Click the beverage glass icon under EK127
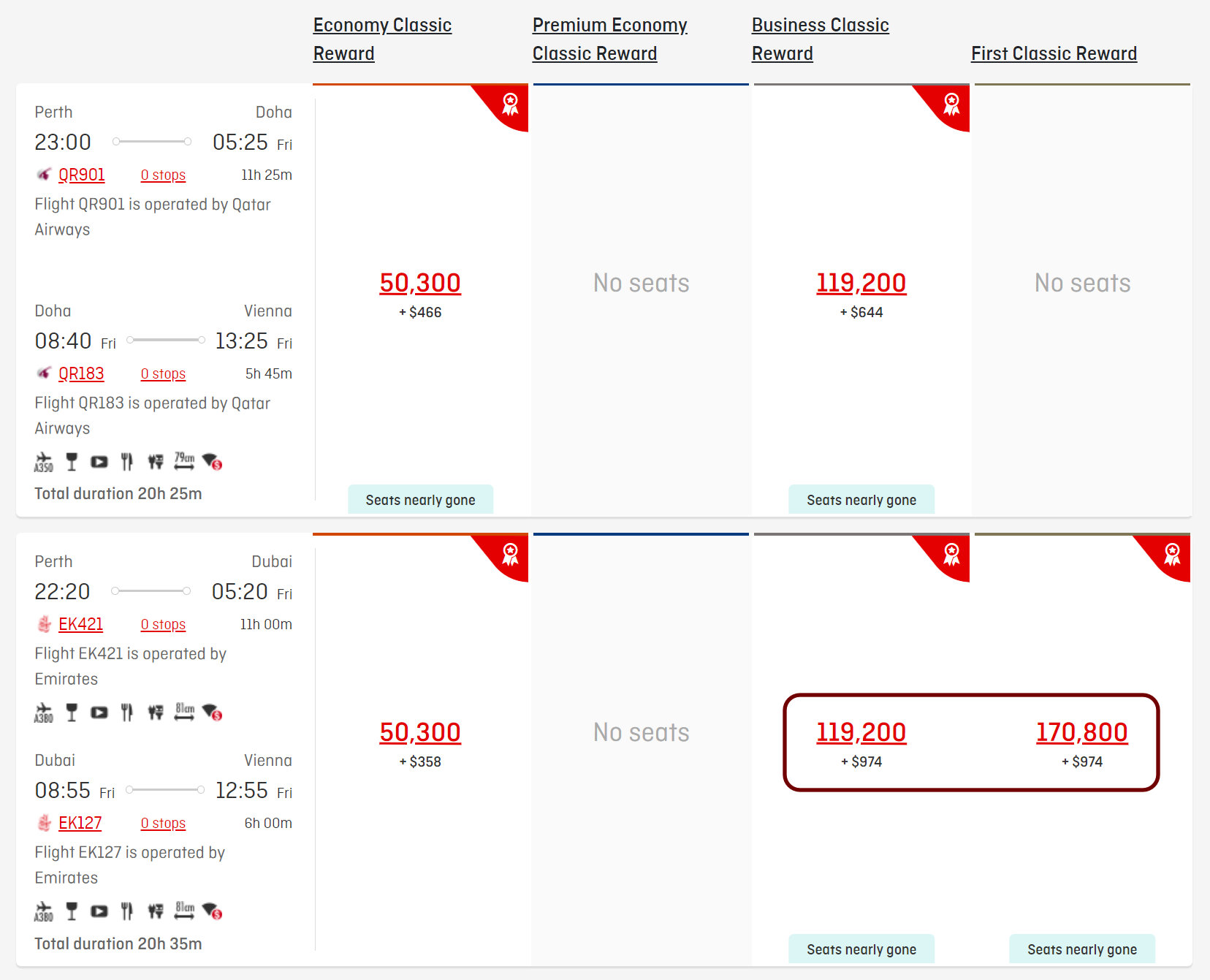Image resolution: width=1210 pixels, height=980 pixels. pyautogui.click(x=72, y=911)
